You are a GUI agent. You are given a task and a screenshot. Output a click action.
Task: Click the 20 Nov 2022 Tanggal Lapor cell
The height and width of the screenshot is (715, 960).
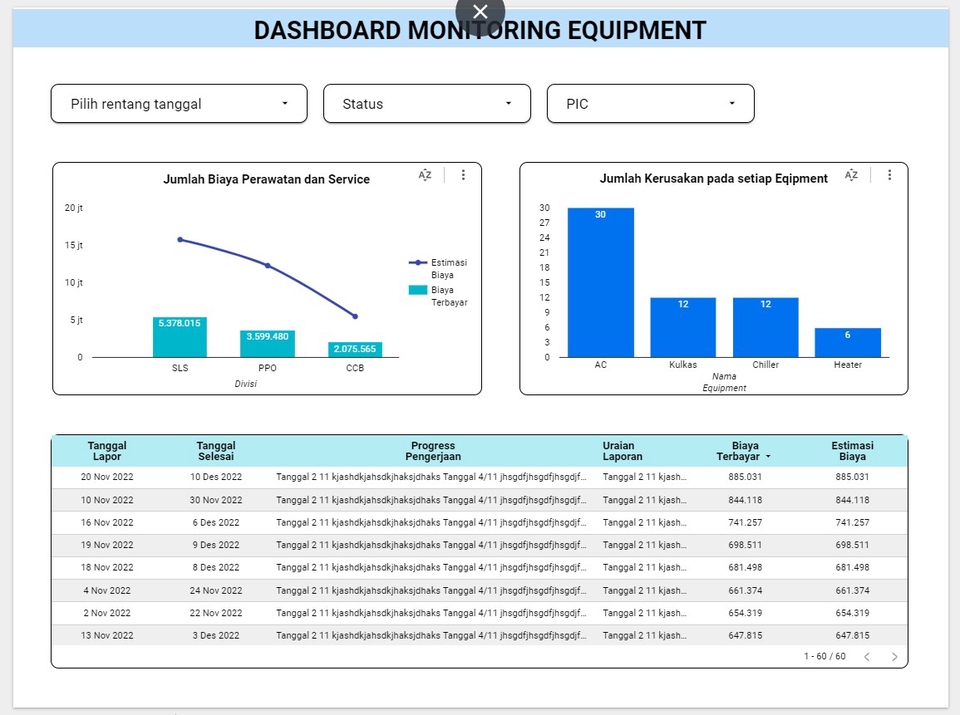(x=107, y=477)
